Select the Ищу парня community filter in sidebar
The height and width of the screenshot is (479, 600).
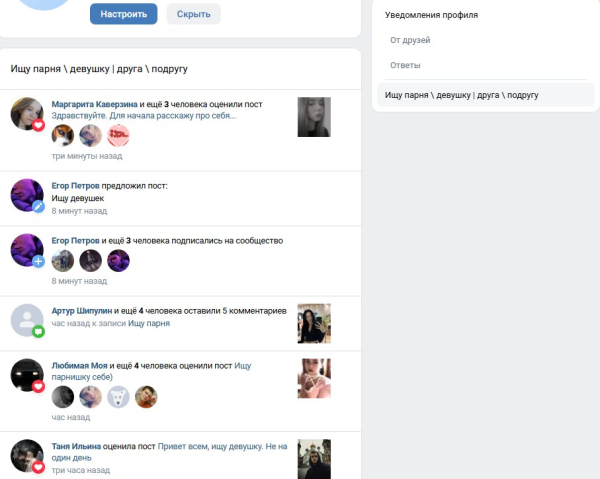pyautogui.click(x=486, y=95)
